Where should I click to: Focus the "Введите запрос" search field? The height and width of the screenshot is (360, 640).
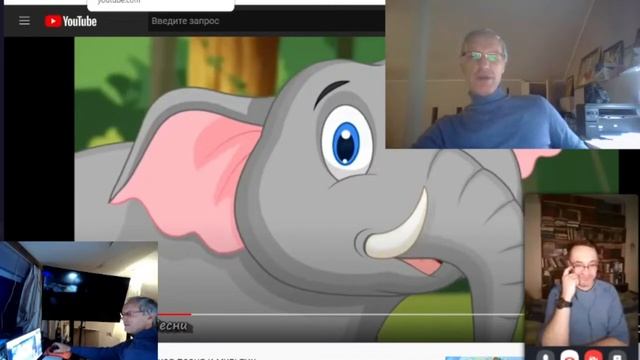pos(266,21)
